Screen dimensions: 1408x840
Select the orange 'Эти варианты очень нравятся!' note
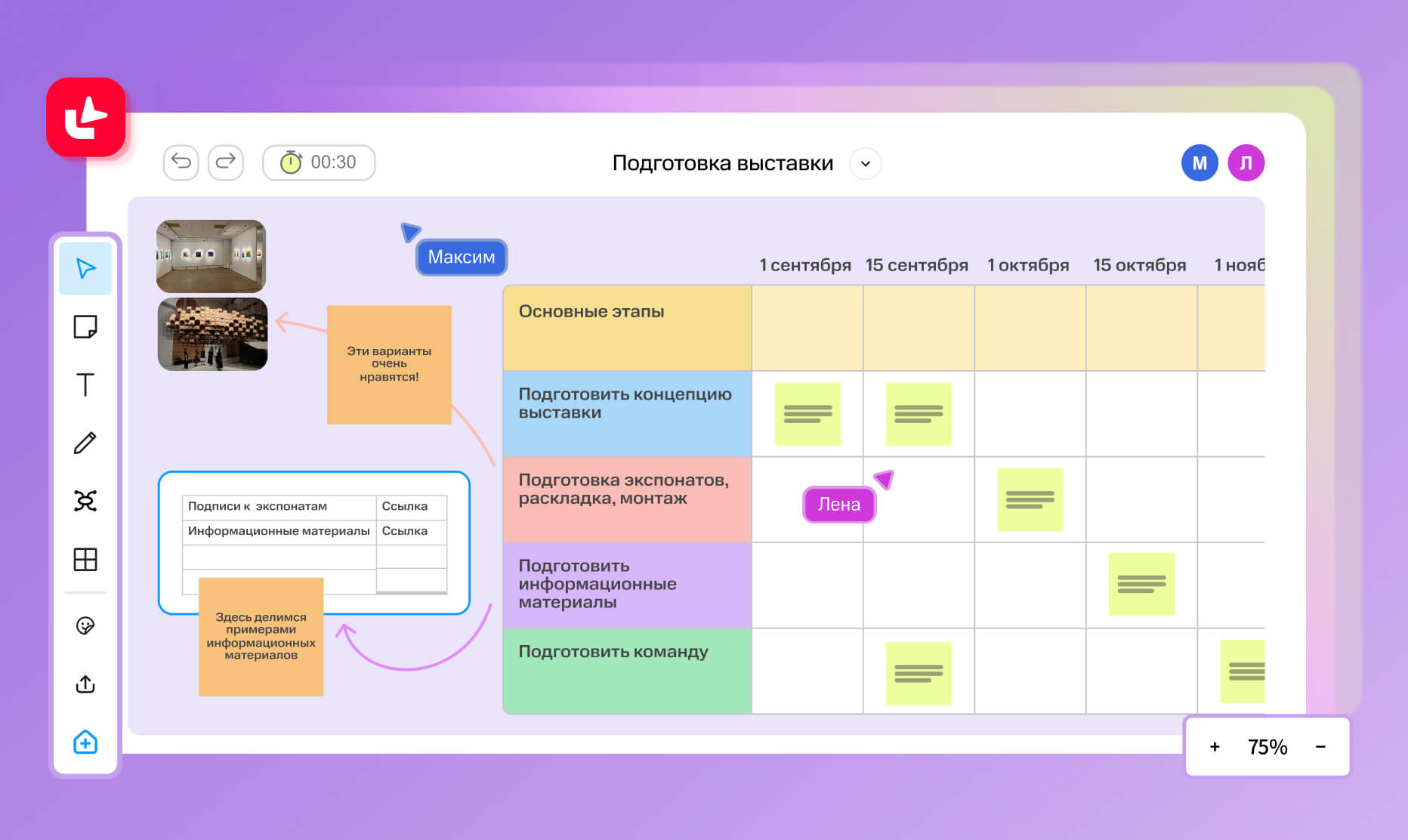[x=389, y=364]
